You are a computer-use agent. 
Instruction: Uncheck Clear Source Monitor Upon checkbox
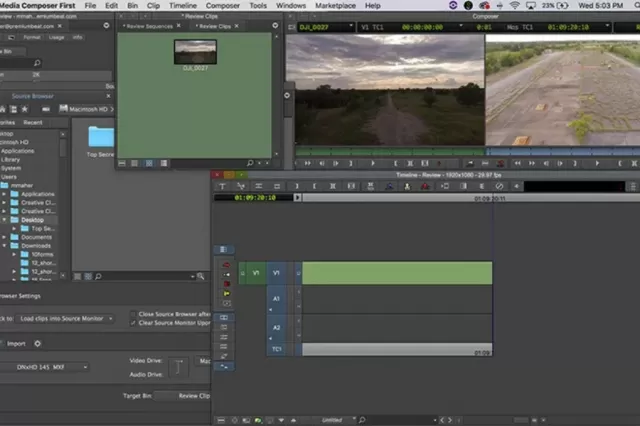point(133,323)
